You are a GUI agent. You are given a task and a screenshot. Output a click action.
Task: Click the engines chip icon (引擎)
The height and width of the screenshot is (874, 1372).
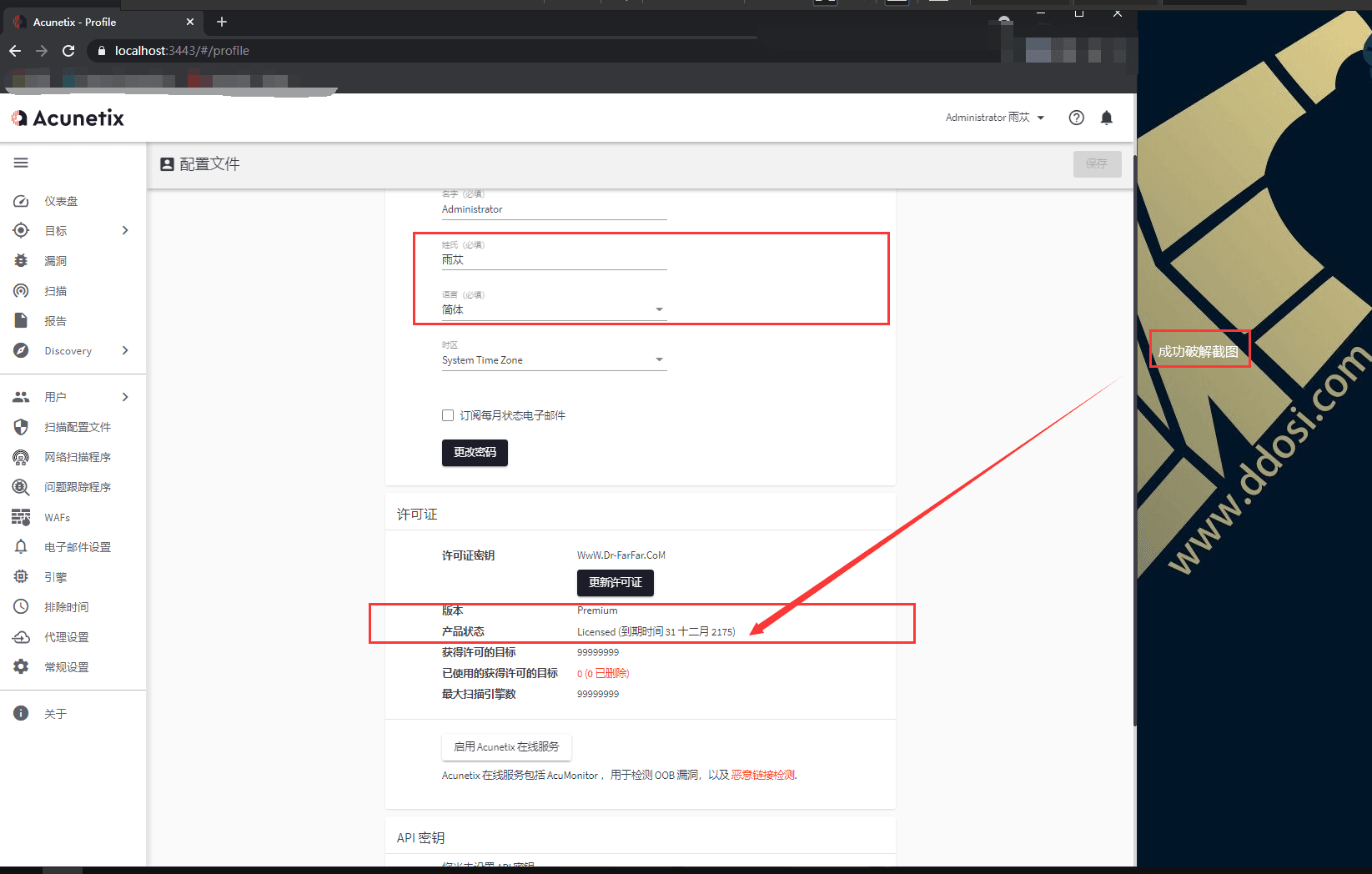pos(21,576)
